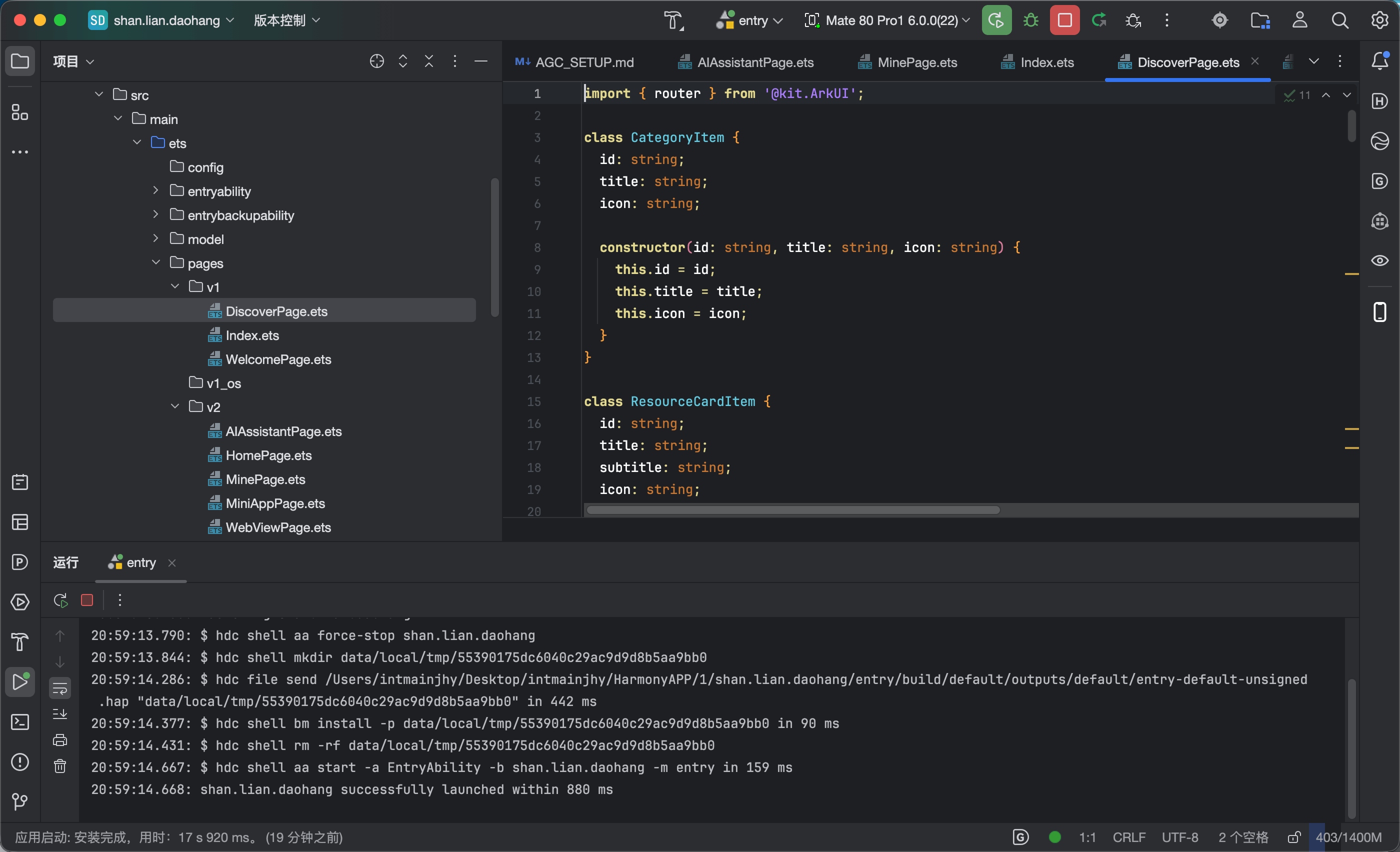Collapse the v2 folder
The width and height of the screenshot is (1400, 852).
175,406
